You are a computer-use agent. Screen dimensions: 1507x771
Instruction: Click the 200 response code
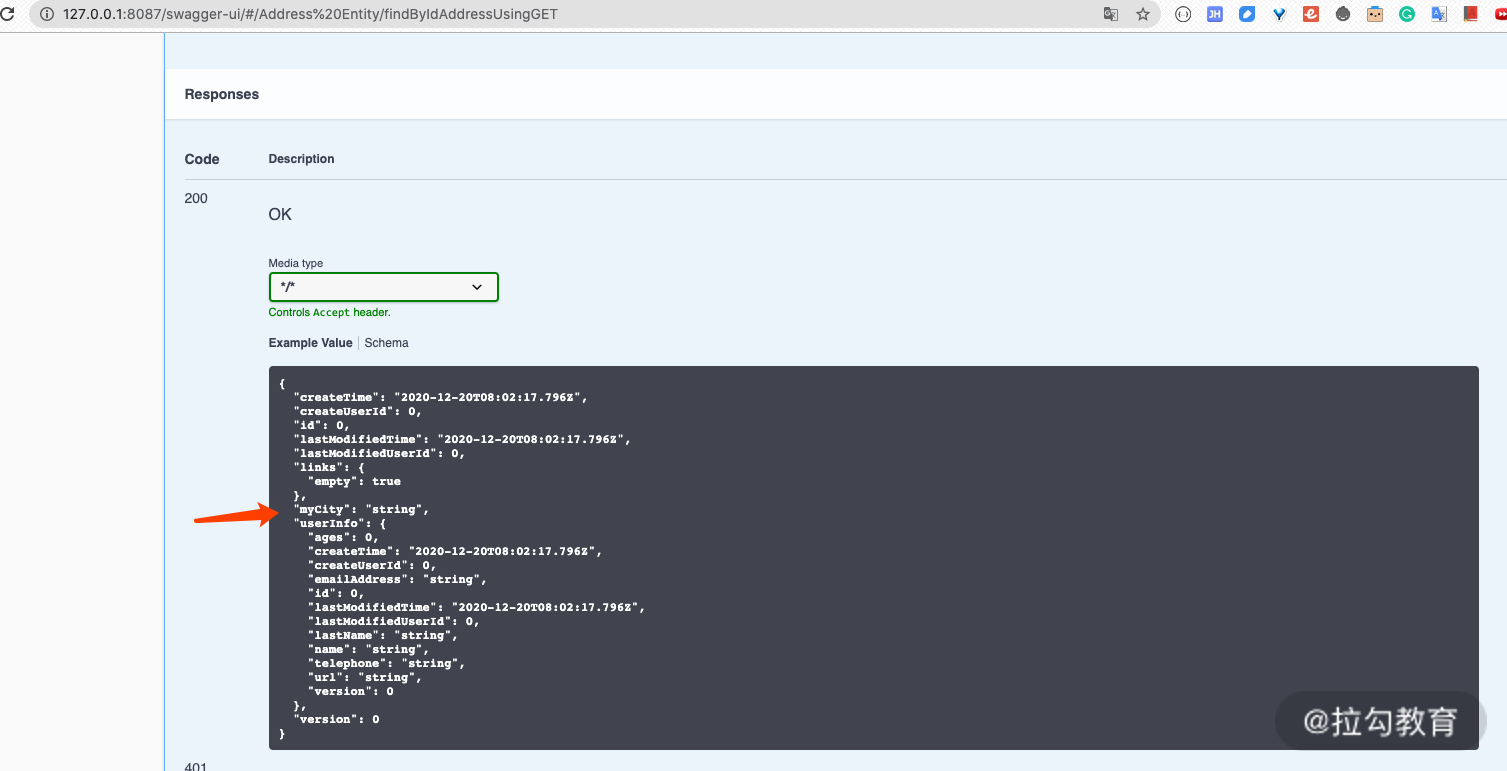(x=195, y=198)
